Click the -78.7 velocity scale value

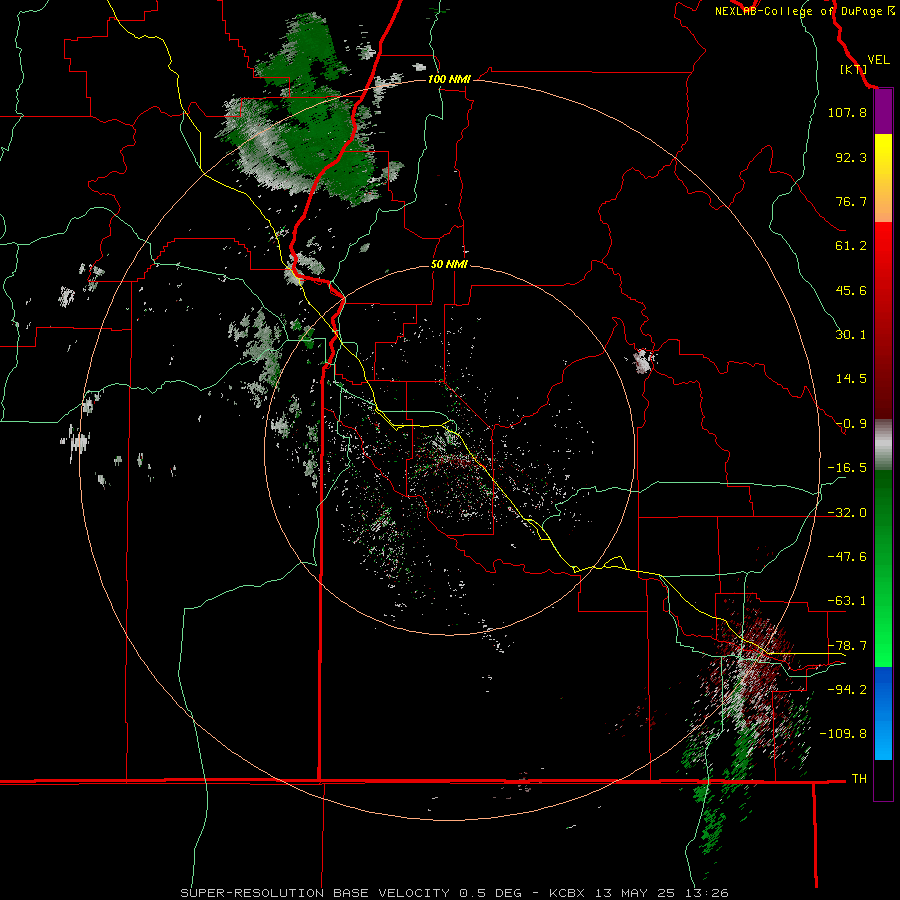pyautogui.click(x=847, y=646)
